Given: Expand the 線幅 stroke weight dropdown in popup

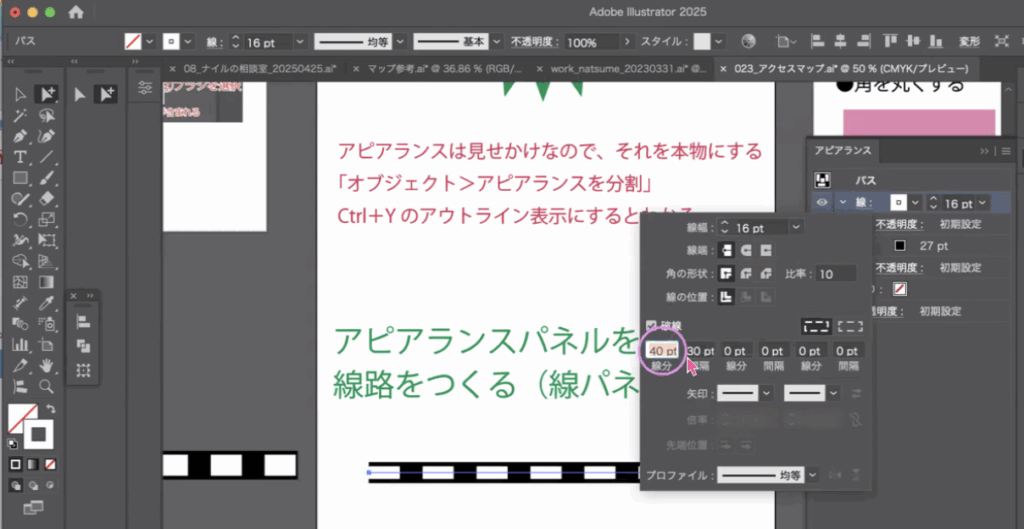Looking at the screenshot, I should 795,228.
